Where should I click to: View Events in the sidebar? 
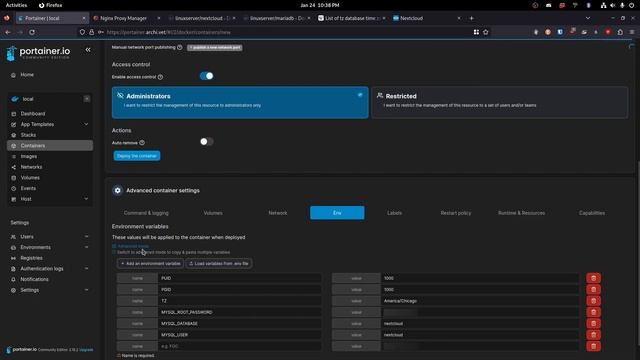tap(28, 188)
